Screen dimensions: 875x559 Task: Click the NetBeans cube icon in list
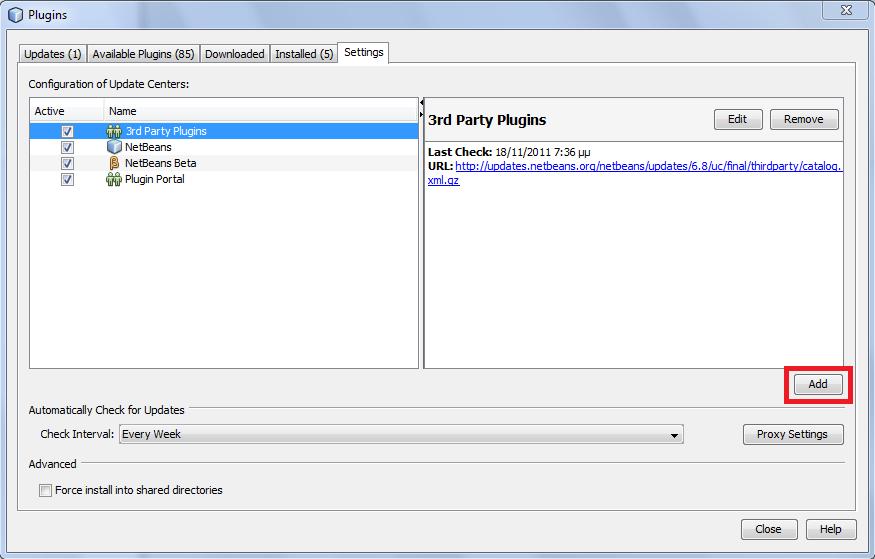point(114,147)
